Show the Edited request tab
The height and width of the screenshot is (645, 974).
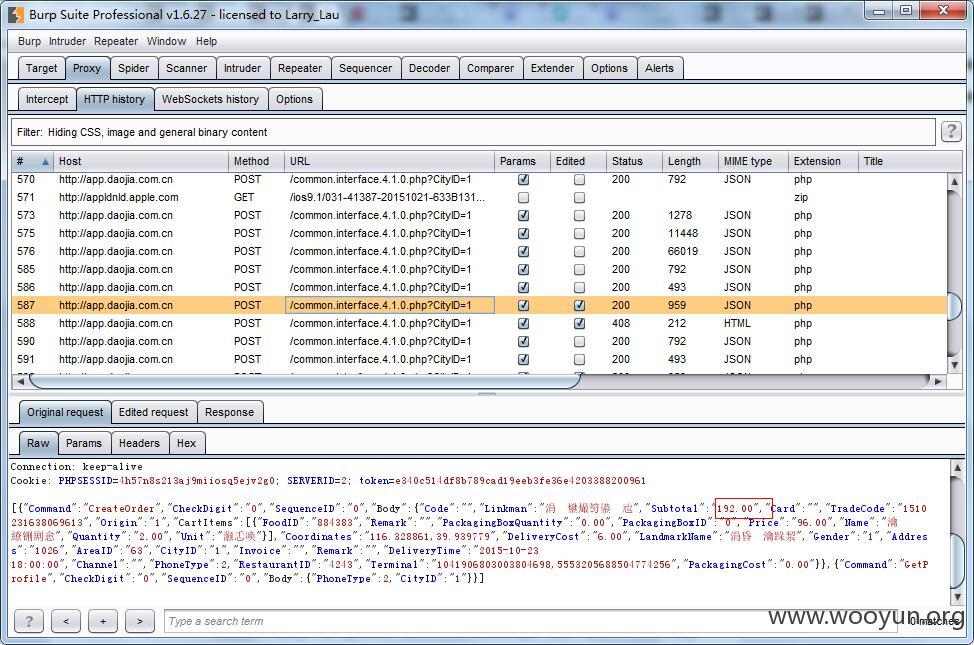click(153, 413)
